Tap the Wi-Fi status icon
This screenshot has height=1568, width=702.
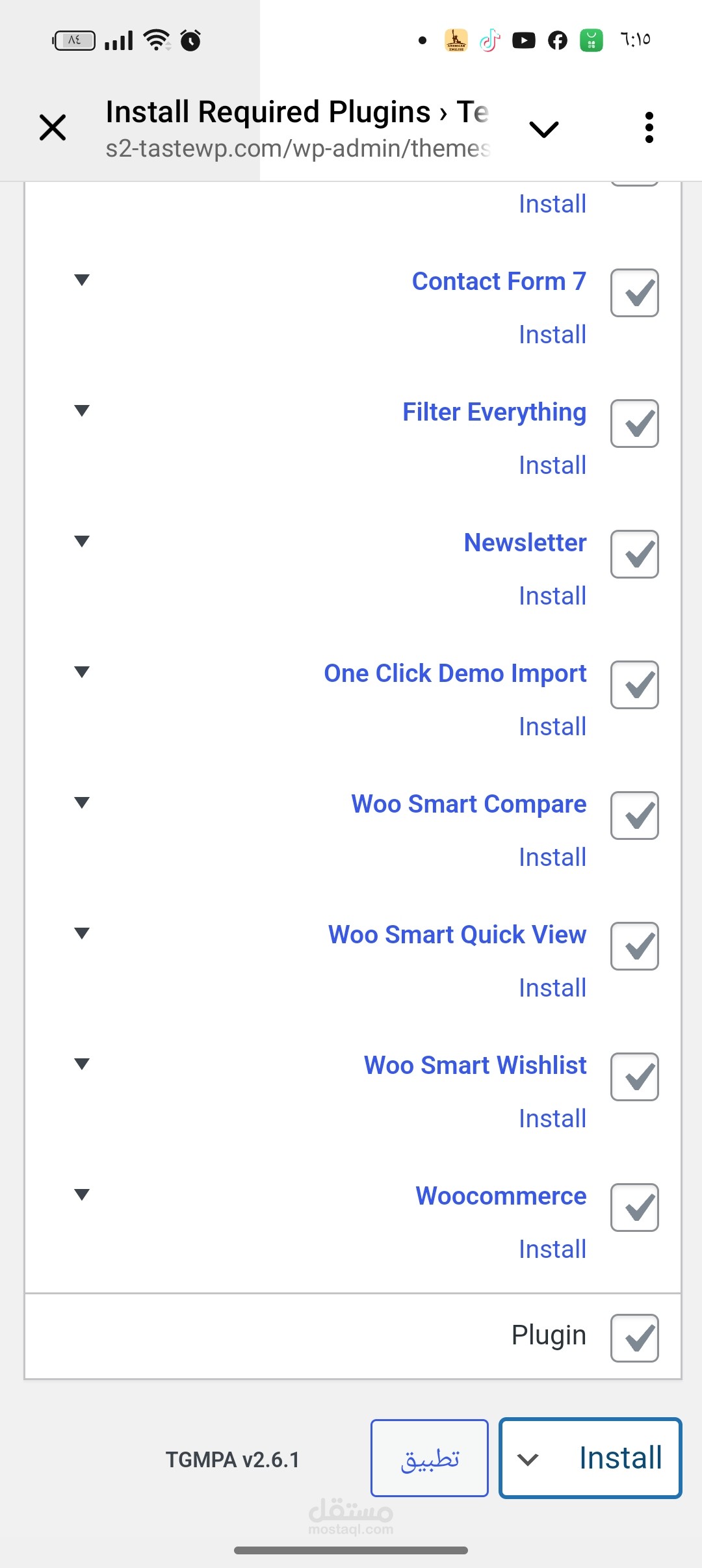click(157, 40)
